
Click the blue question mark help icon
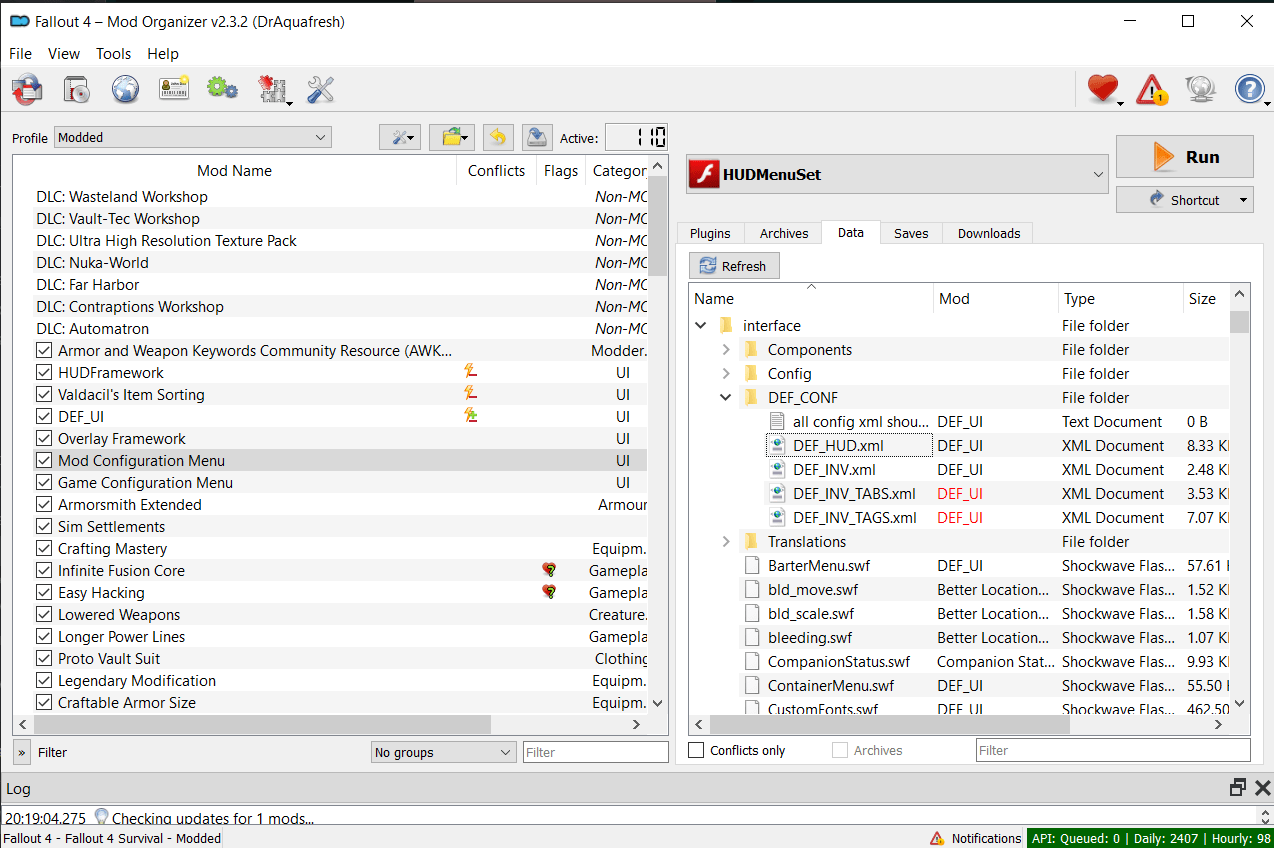tap(1250, 90)
